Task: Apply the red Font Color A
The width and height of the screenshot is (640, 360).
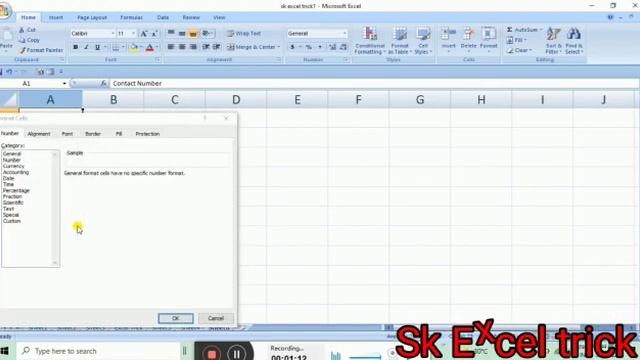Action: 149,48
